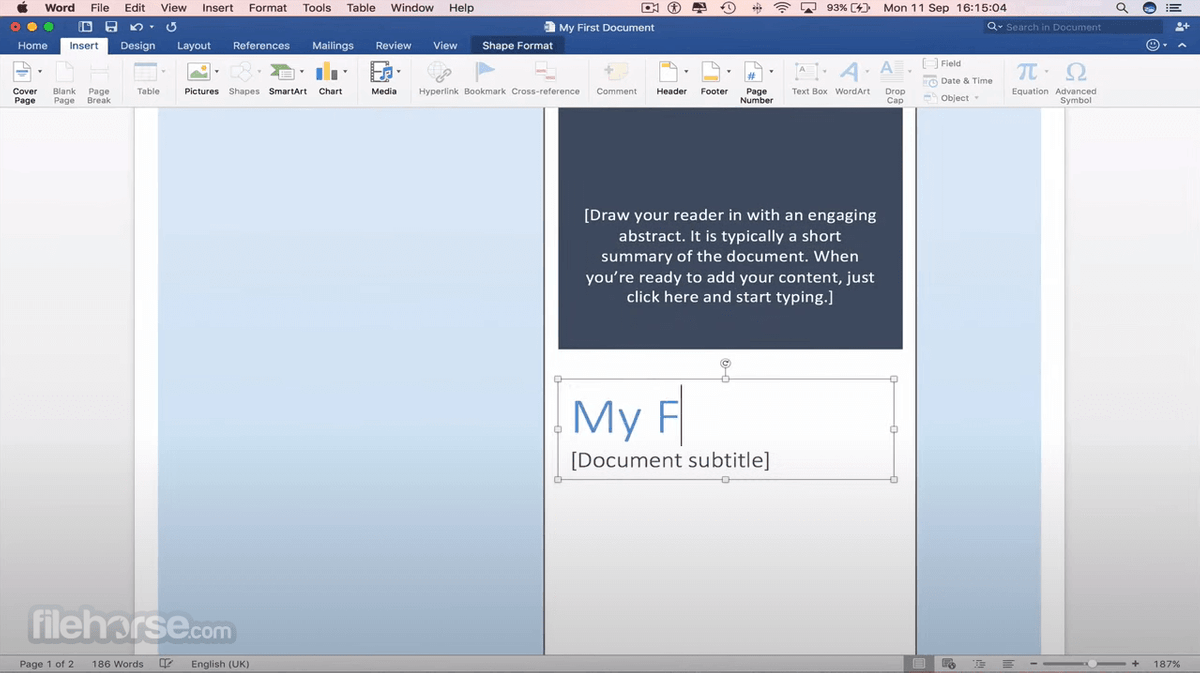Switch to the Home tab
The height and width of the screenshot is (673, 1200).
[x=32, y=46]
